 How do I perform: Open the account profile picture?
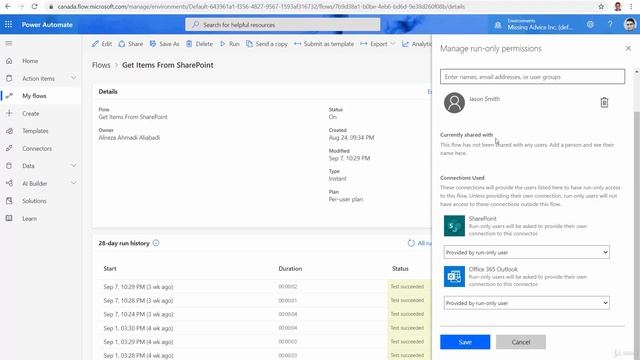point(630,24)
